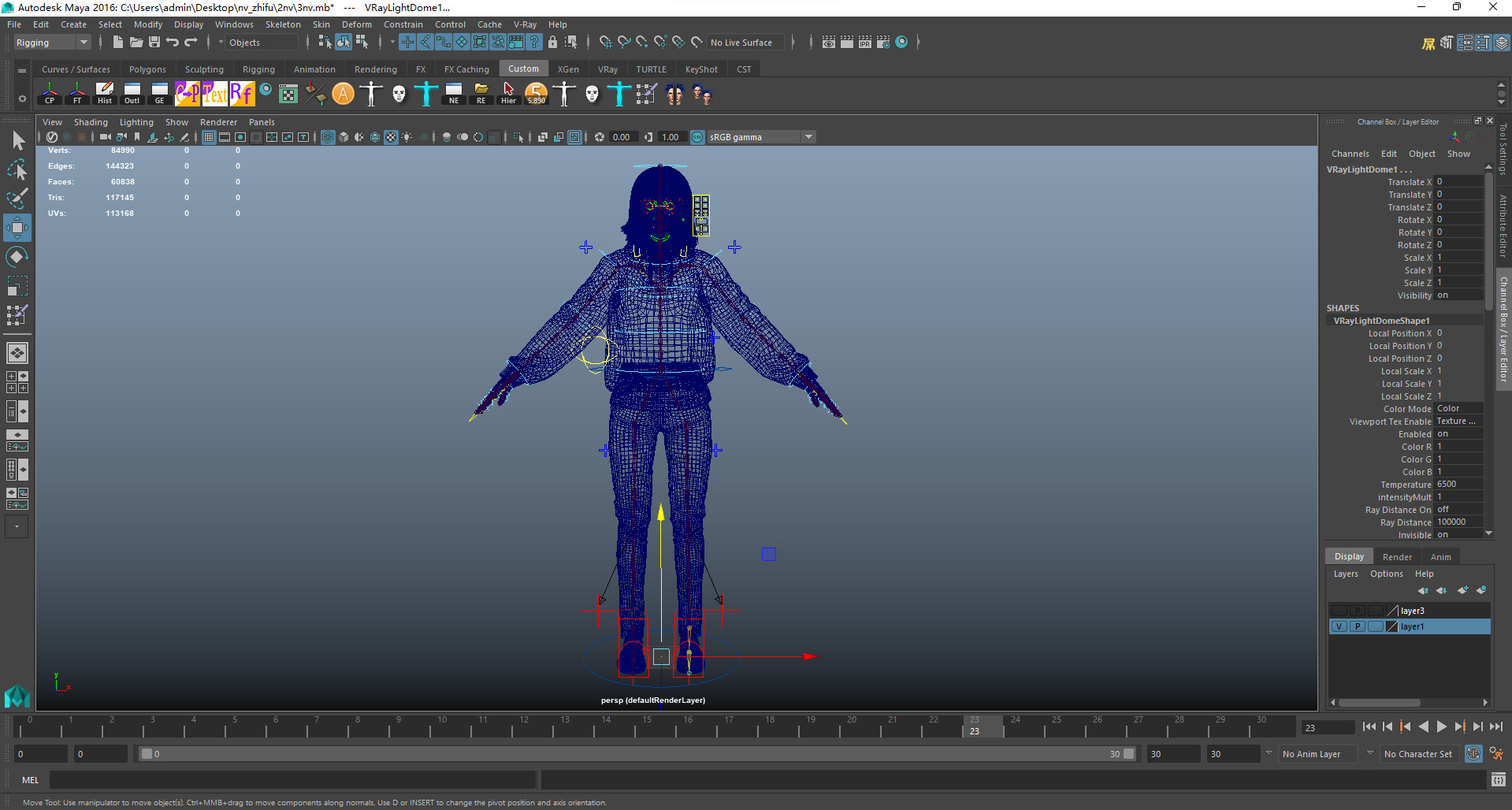
Task: Open the Anim layer tab
Action: (1441, 557)
